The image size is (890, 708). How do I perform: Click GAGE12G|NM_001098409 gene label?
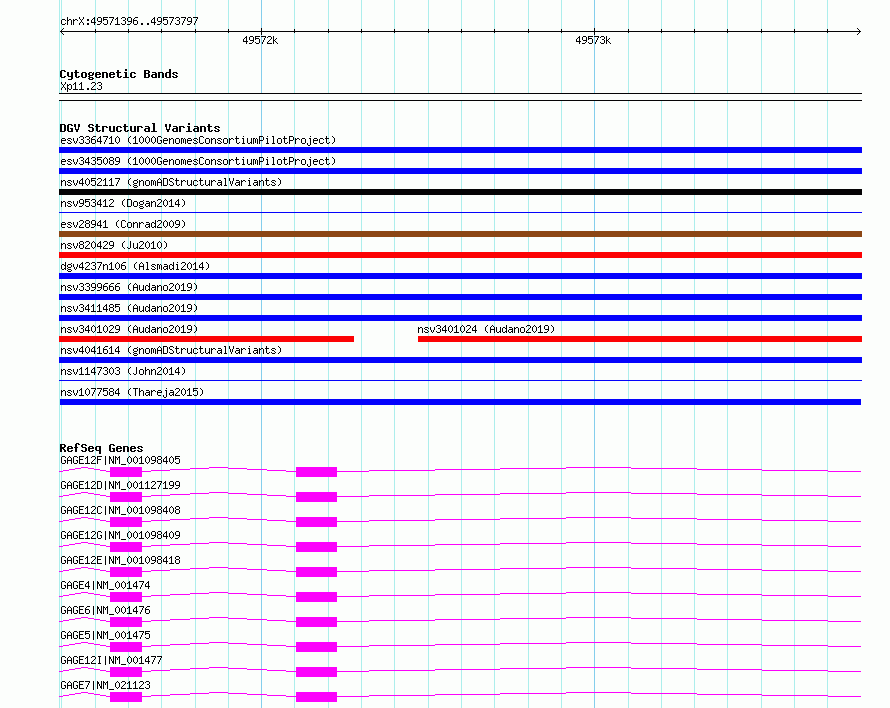coord(120,535)
